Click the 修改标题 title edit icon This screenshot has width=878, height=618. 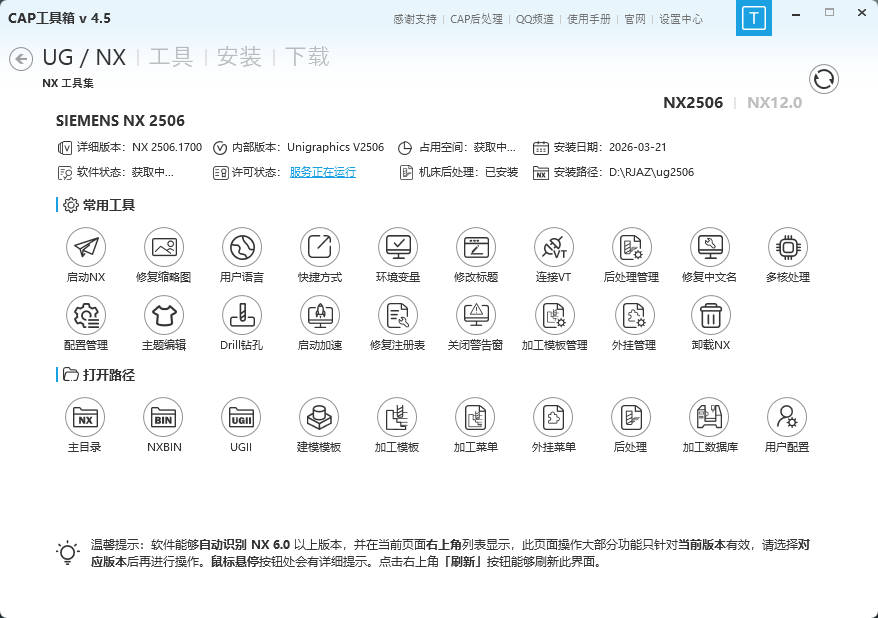pyautogui.click(x=476, y=247)
